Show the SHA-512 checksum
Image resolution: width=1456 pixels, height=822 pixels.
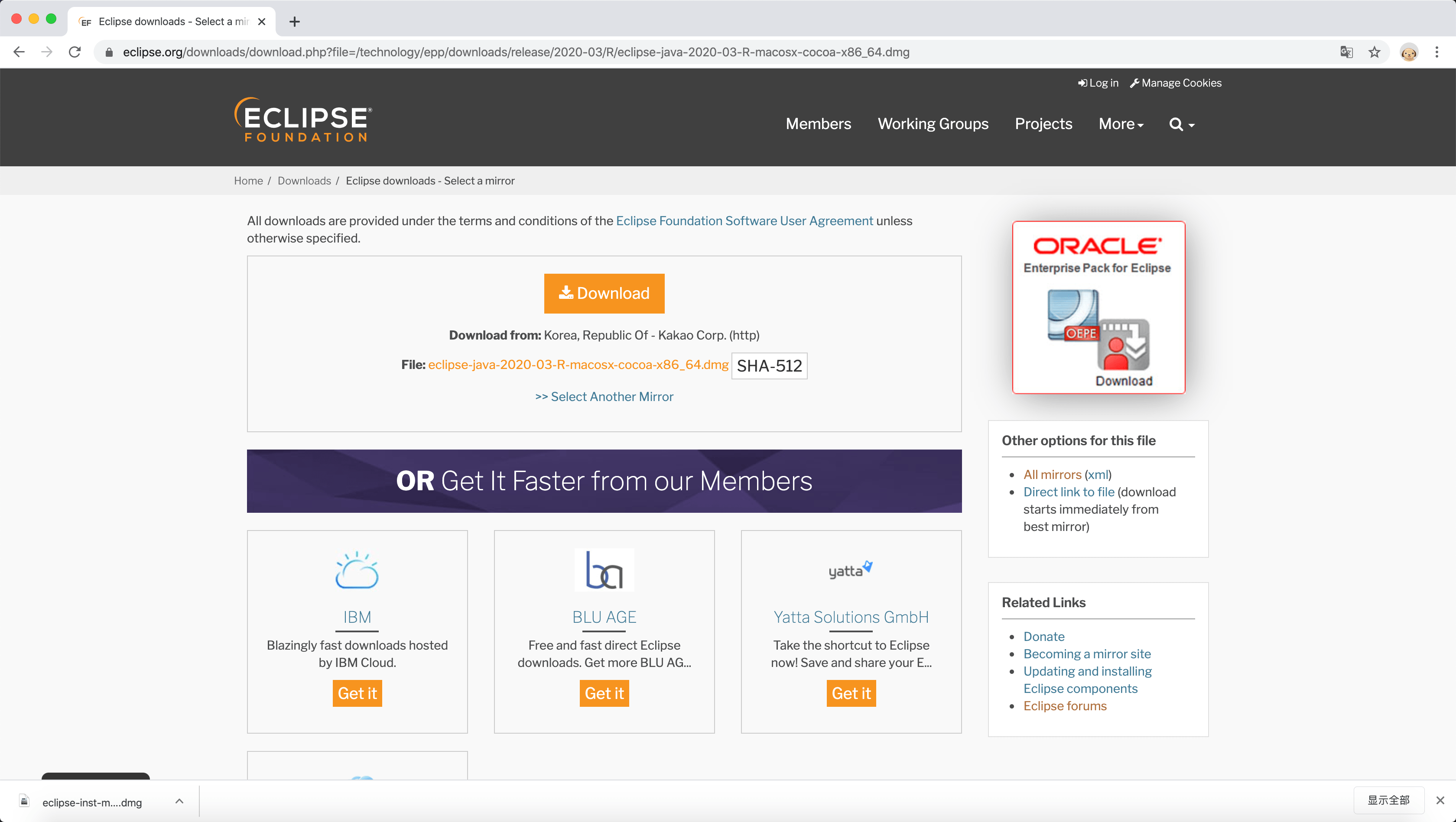pos(769,366)
